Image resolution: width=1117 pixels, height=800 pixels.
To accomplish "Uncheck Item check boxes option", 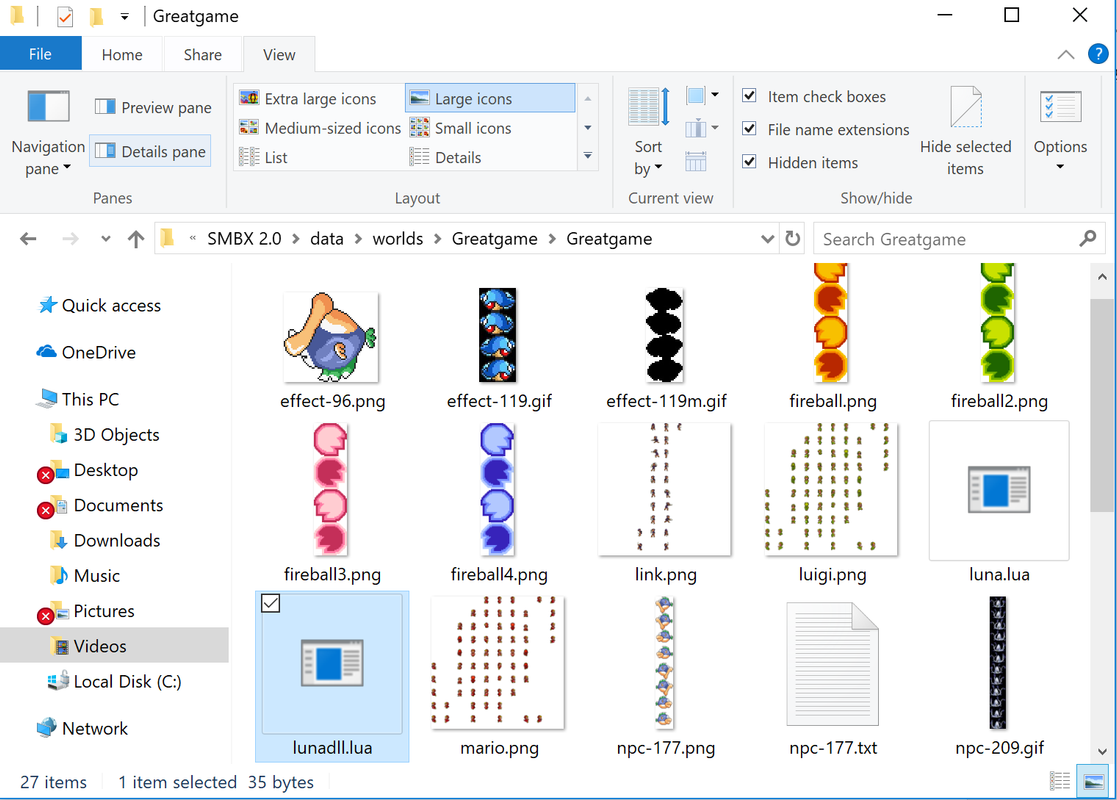I will (x=749, y=95).
